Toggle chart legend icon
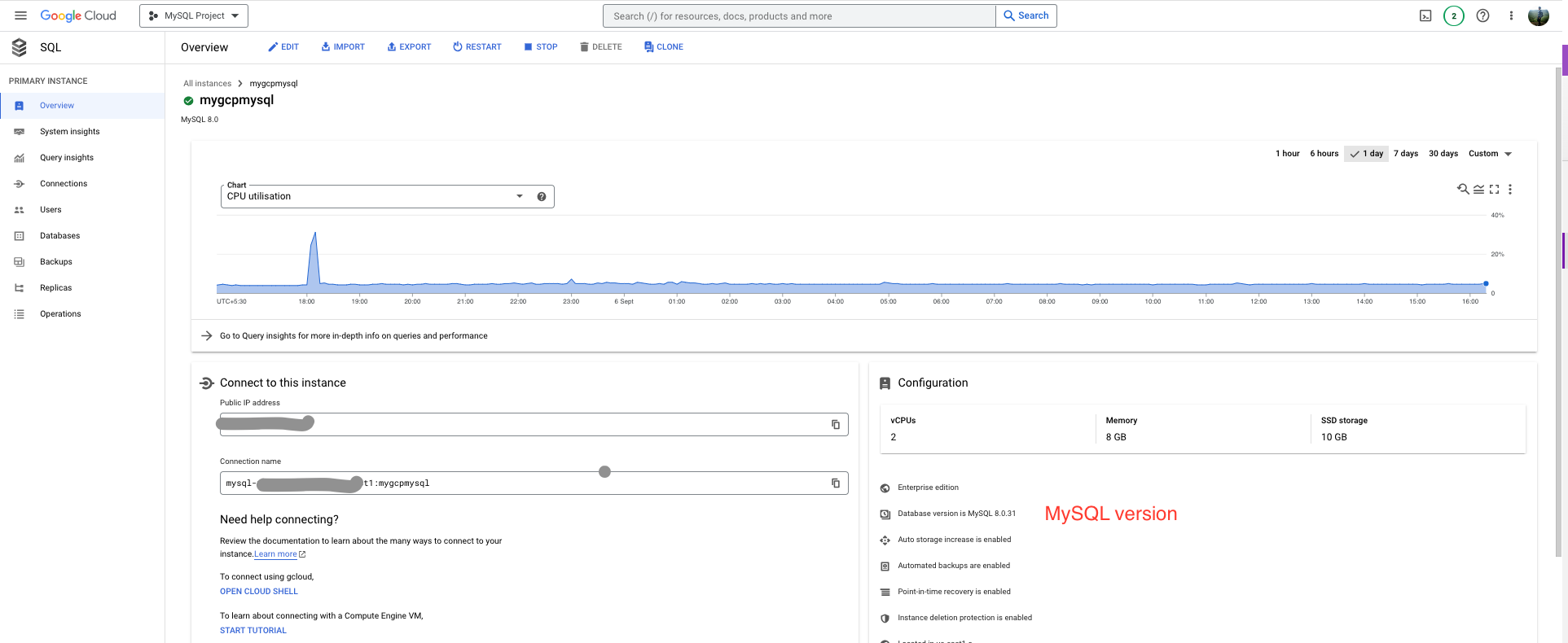Viewport: 1568px width, 643px height. (x=1478, y=189)
